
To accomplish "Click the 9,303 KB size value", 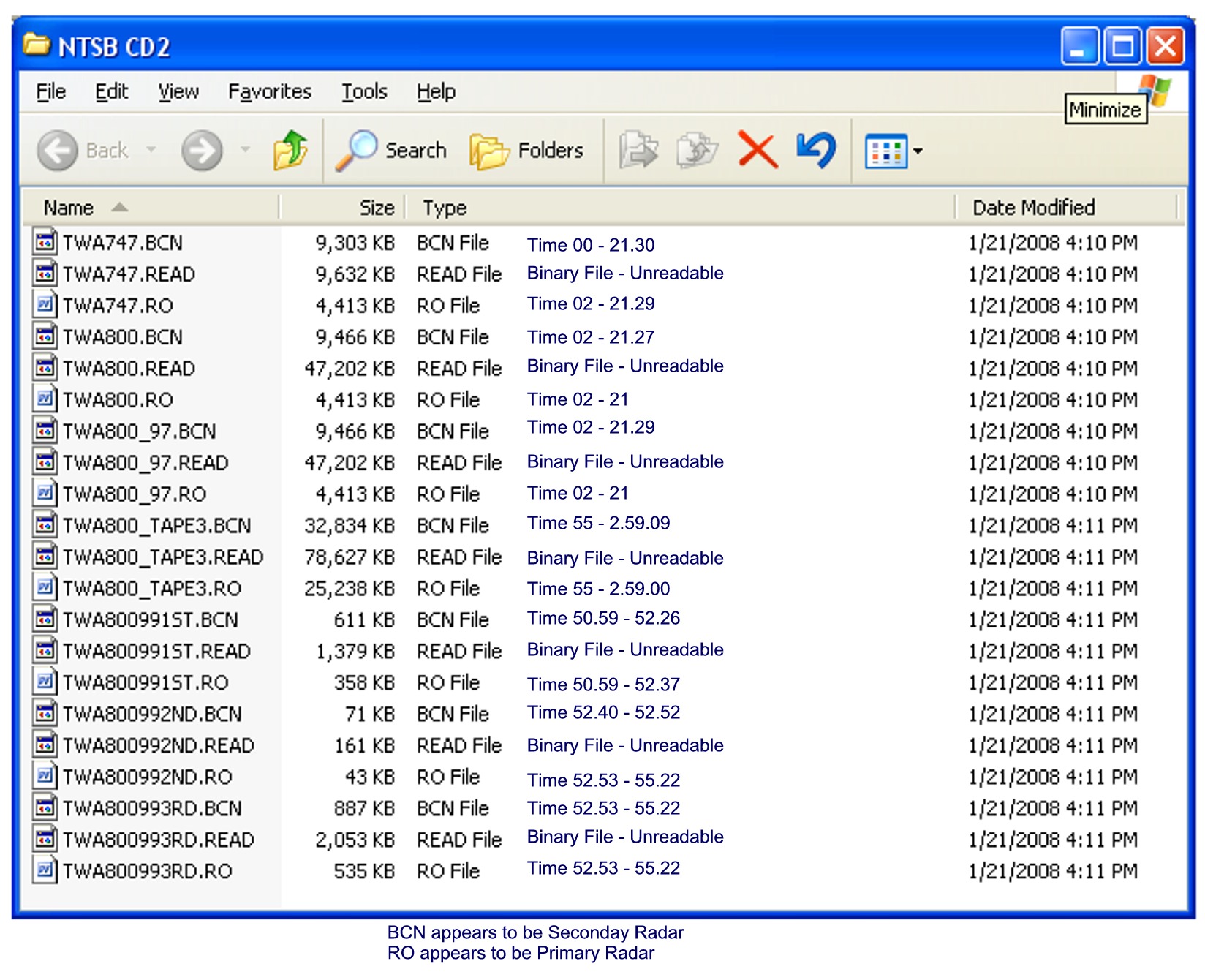I will point(355,243).
